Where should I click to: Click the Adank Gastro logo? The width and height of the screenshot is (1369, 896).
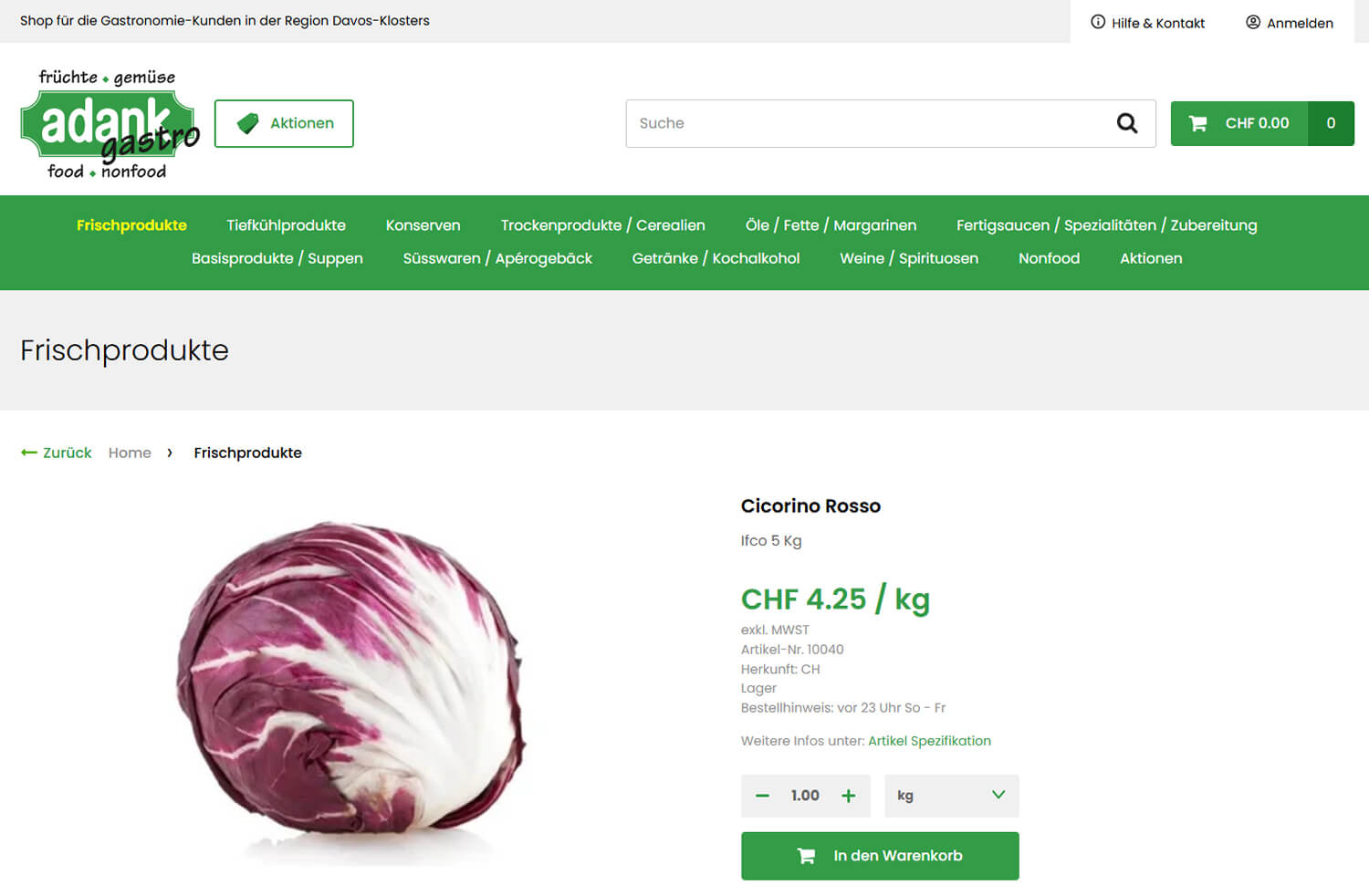(109, 124)
